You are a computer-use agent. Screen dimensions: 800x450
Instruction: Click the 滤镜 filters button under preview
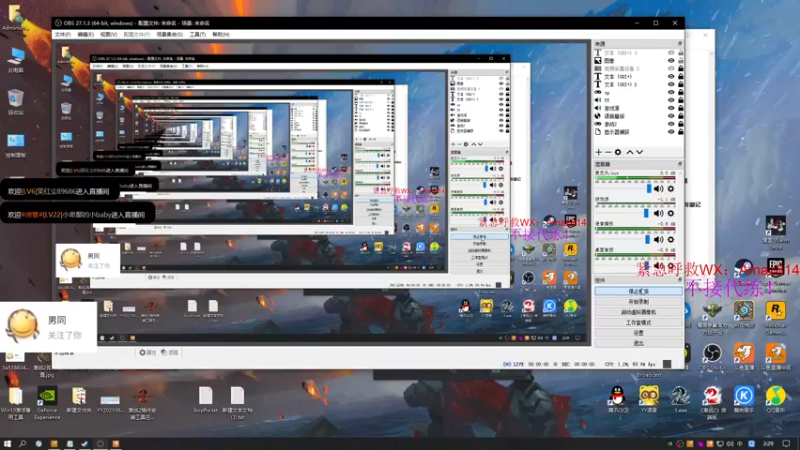[170, 353]
